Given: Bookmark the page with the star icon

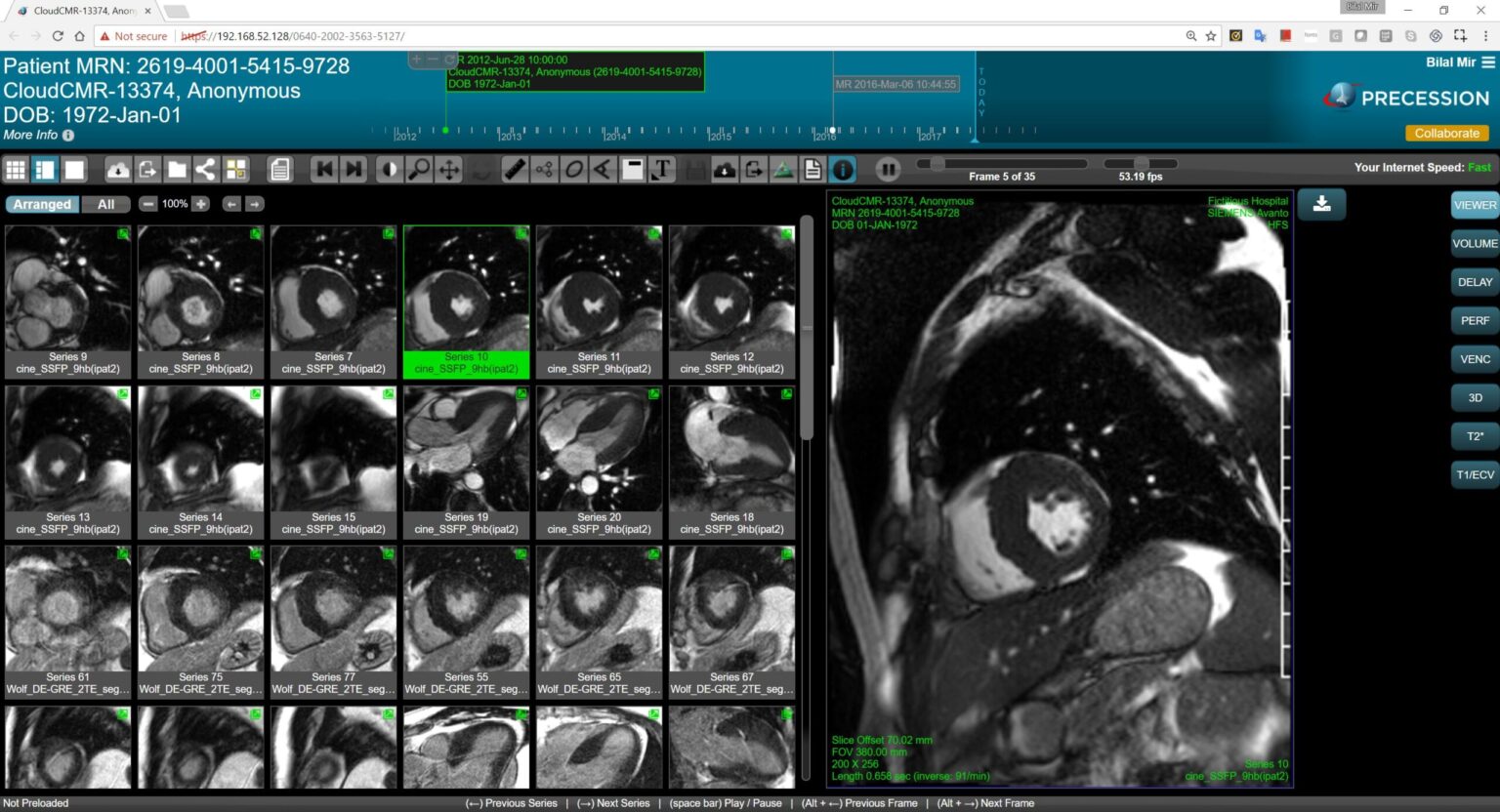Looking at the screenshot, I should [1211, 36].
